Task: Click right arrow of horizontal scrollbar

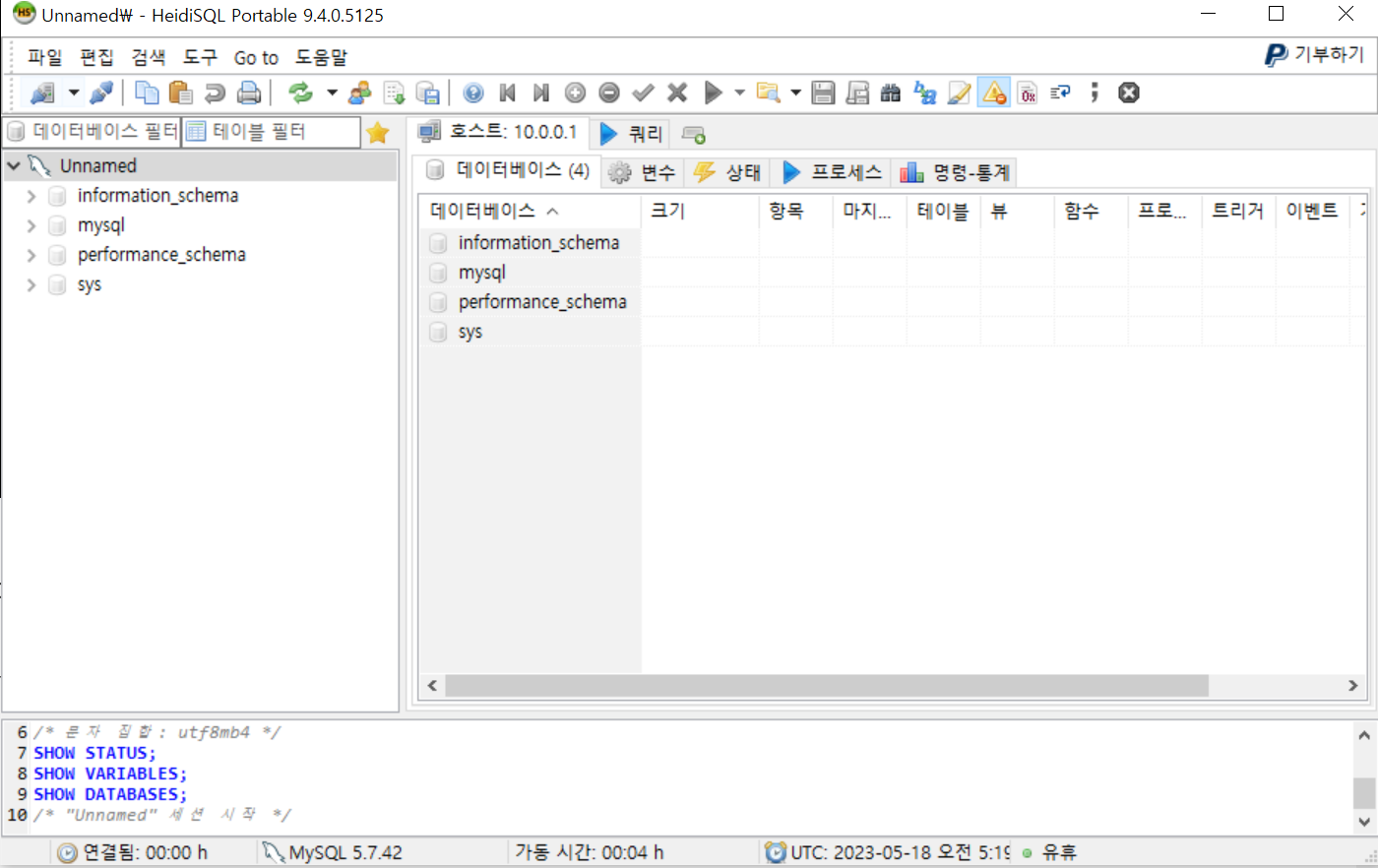Action: [1353, 686]
